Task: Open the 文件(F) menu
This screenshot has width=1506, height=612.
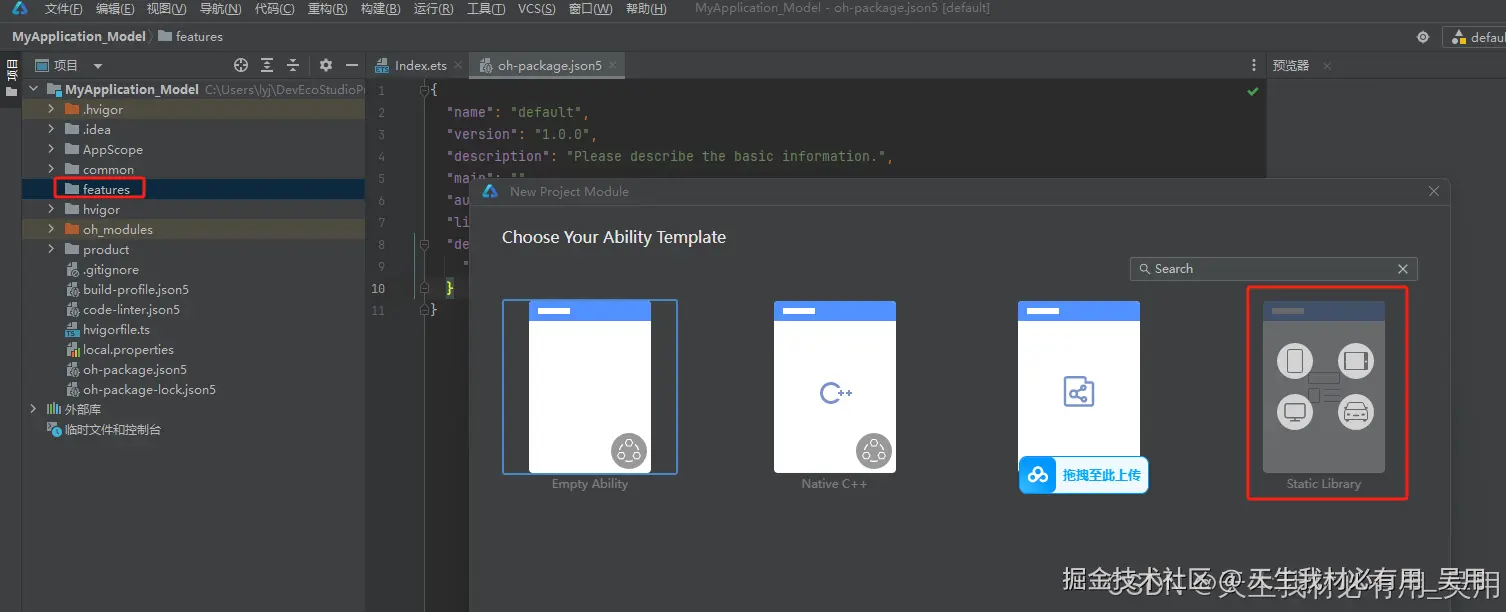Action: 63,9
